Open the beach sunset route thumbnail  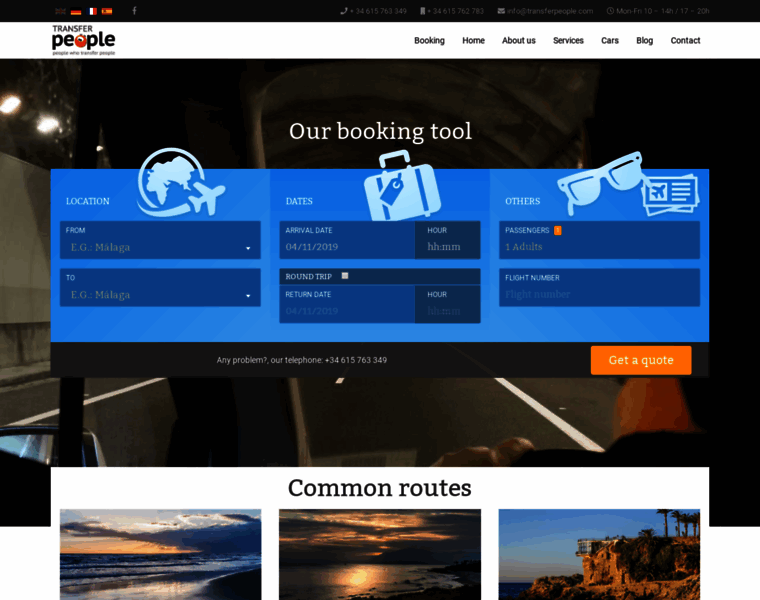point(160,554)
